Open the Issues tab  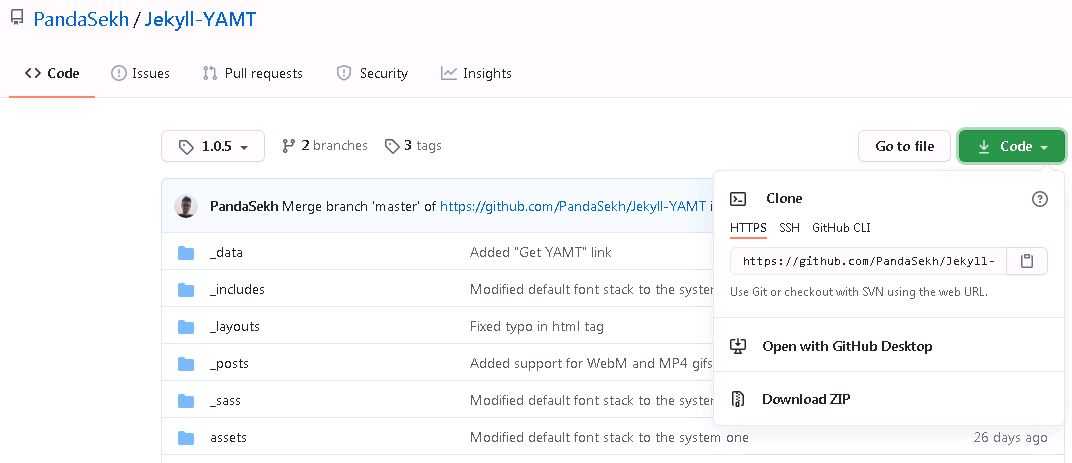coord(140,73)
